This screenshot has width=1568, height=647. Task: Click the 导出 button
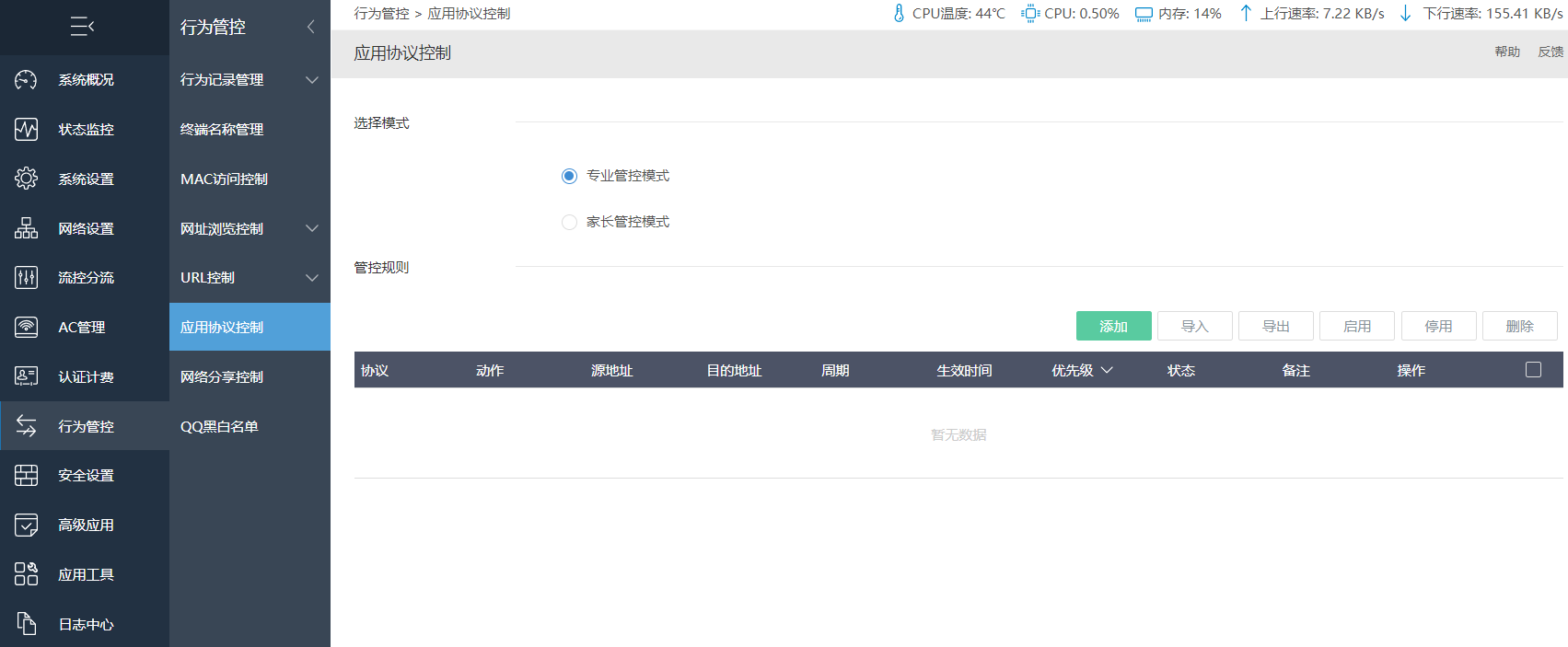[1275, 326]
